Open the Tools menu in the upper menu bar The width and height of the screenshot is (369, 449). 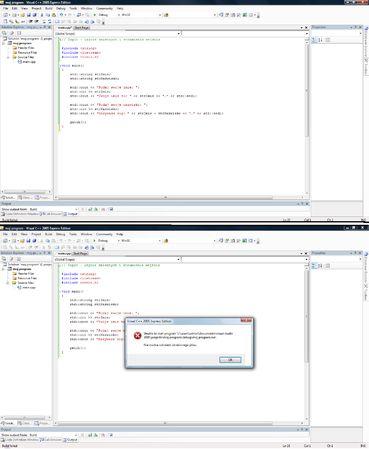tap(73, 8)
